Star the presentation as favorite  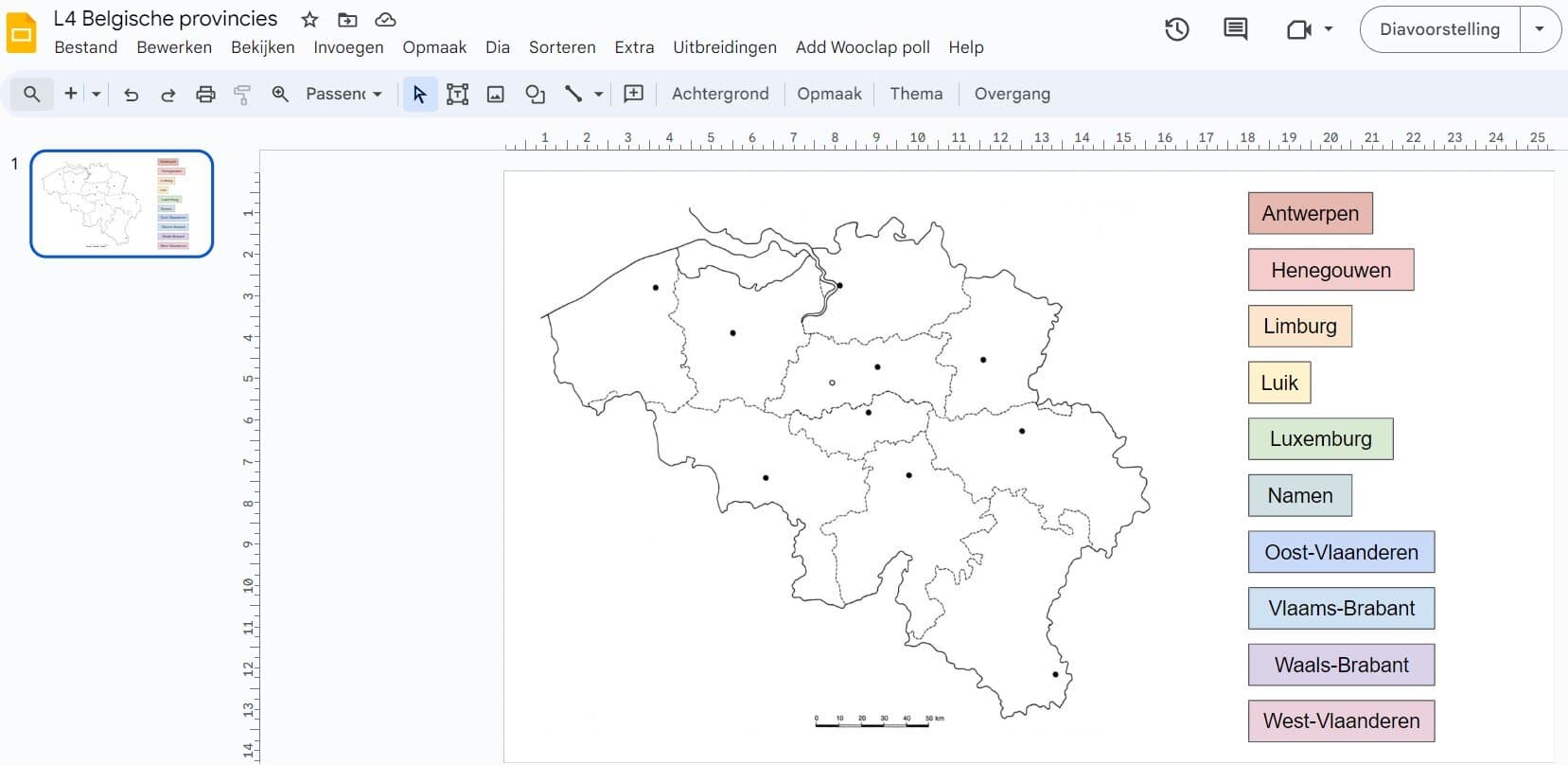coord(309,20)
